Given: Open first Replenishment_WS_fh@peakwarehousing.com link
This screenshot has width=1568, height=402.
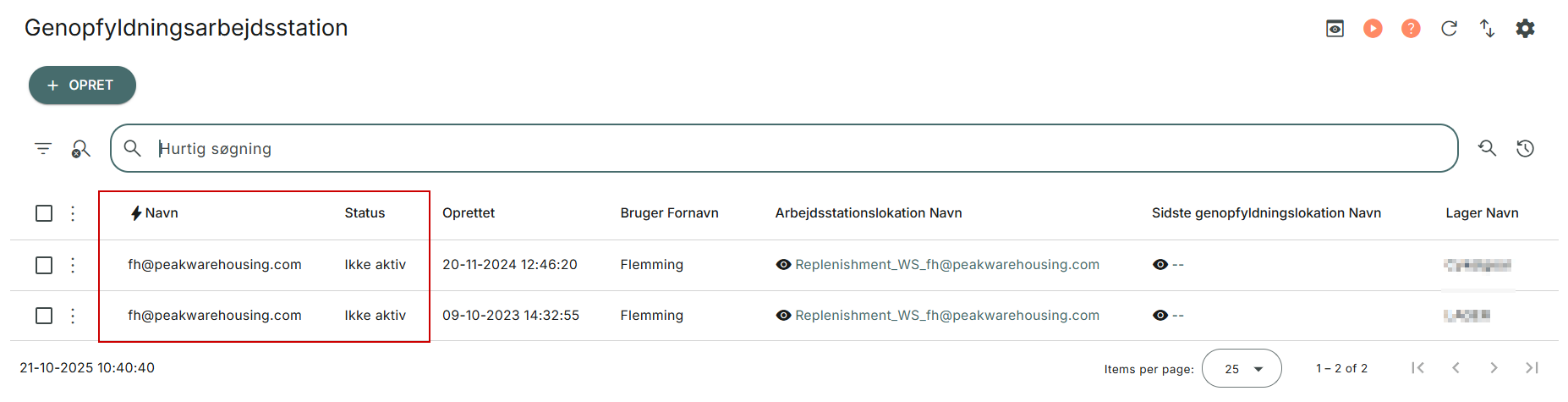Looking at the screenshot, I should click(x=946, y=265).
